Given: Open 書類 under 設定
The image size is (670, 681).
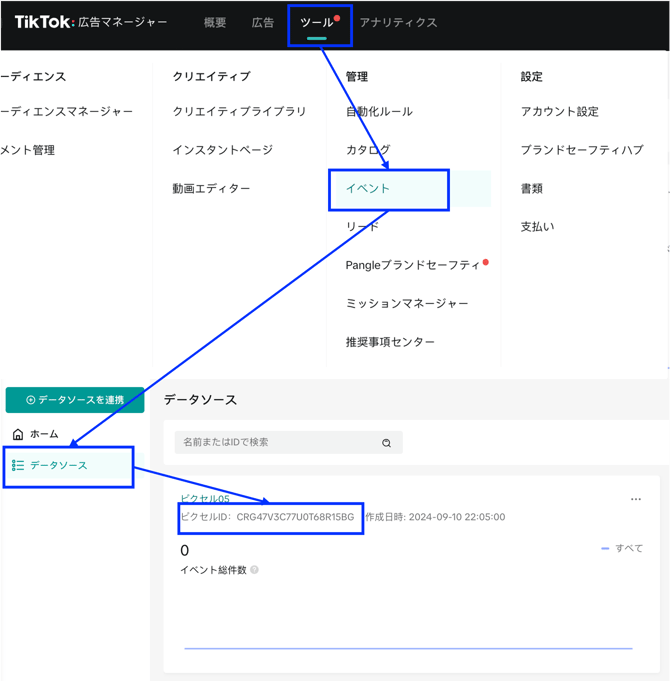Looking at the screenshot, I should 532,188.
